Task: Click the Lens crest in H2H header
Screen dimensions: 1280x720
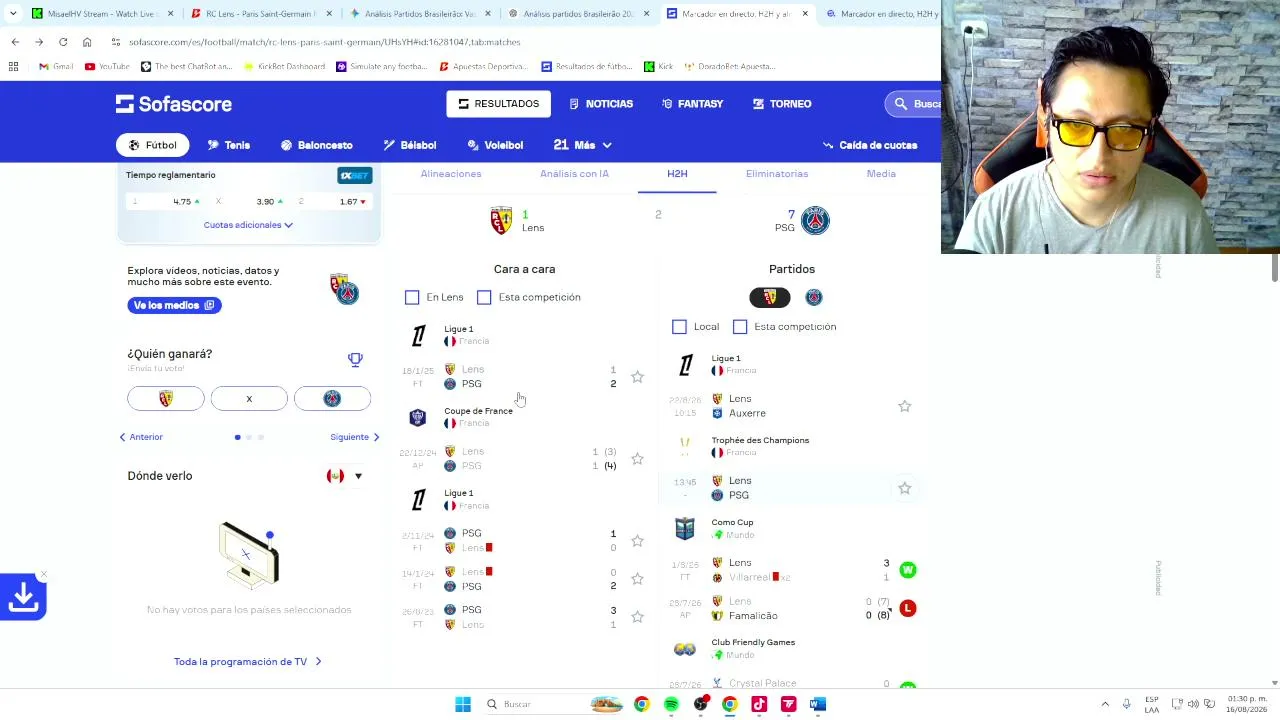Action: (x=501, y=220)
